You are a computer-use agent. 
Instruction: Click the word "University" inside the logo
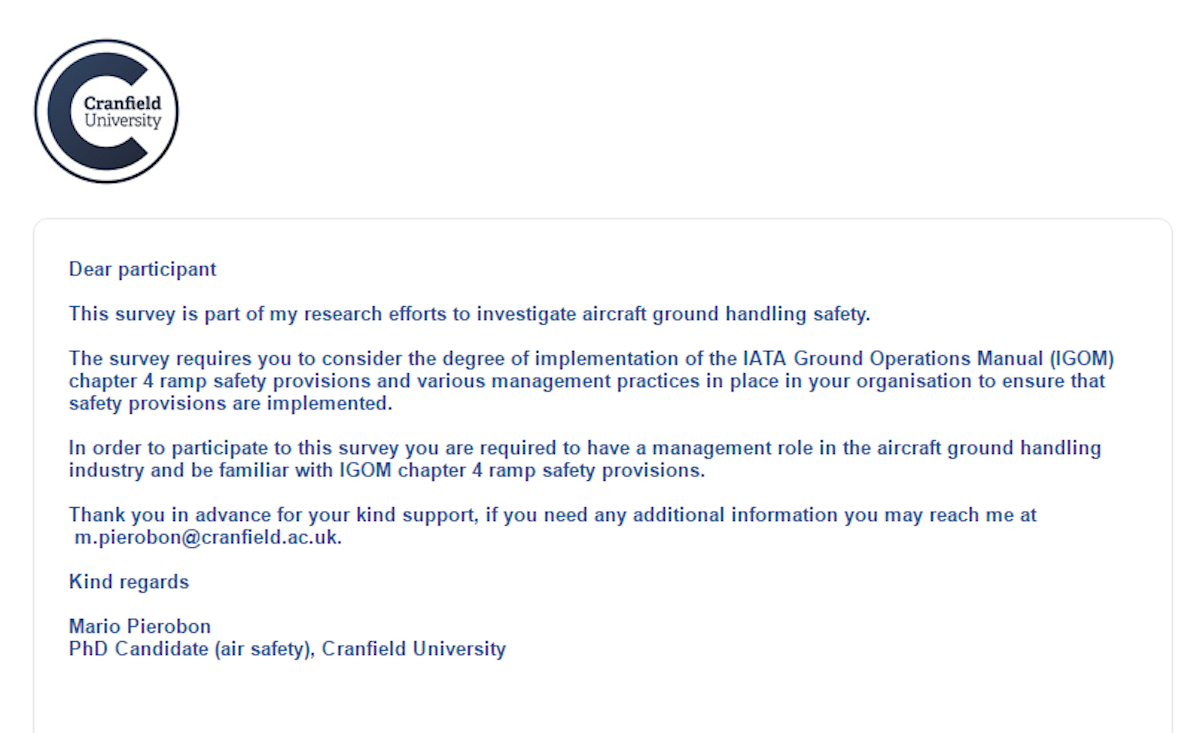click(x=122, y=121)
